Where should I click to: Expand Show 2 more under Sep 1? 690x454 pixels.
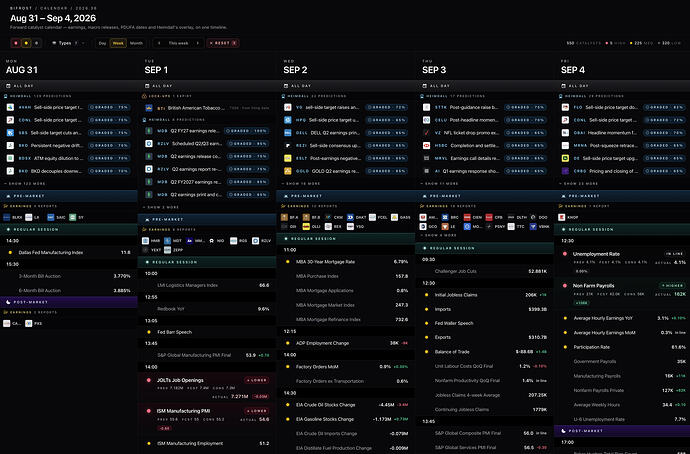point(161,207)
